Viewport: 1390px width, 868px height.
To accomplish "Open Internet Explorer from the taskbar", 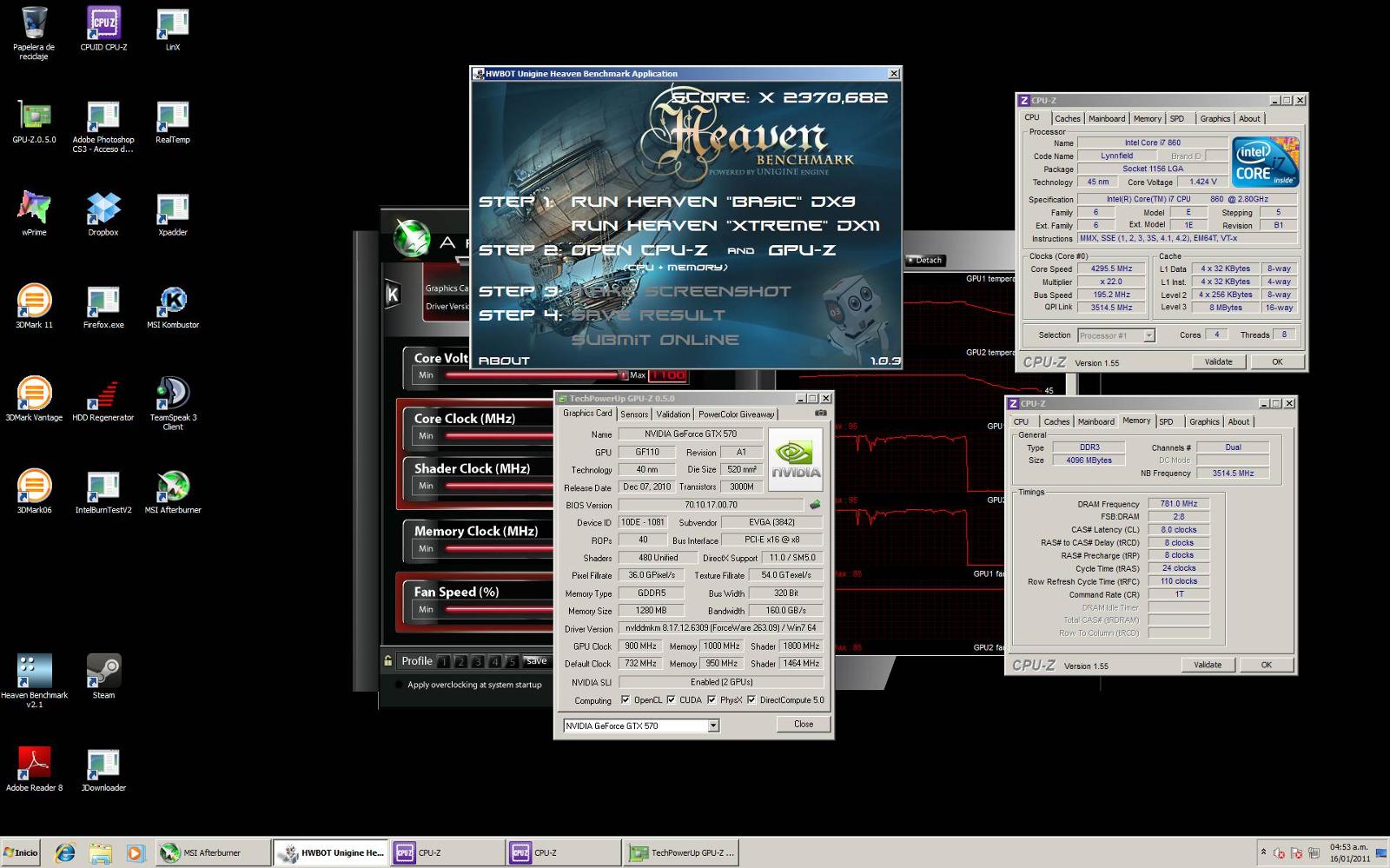I will [x=65, y=853].
